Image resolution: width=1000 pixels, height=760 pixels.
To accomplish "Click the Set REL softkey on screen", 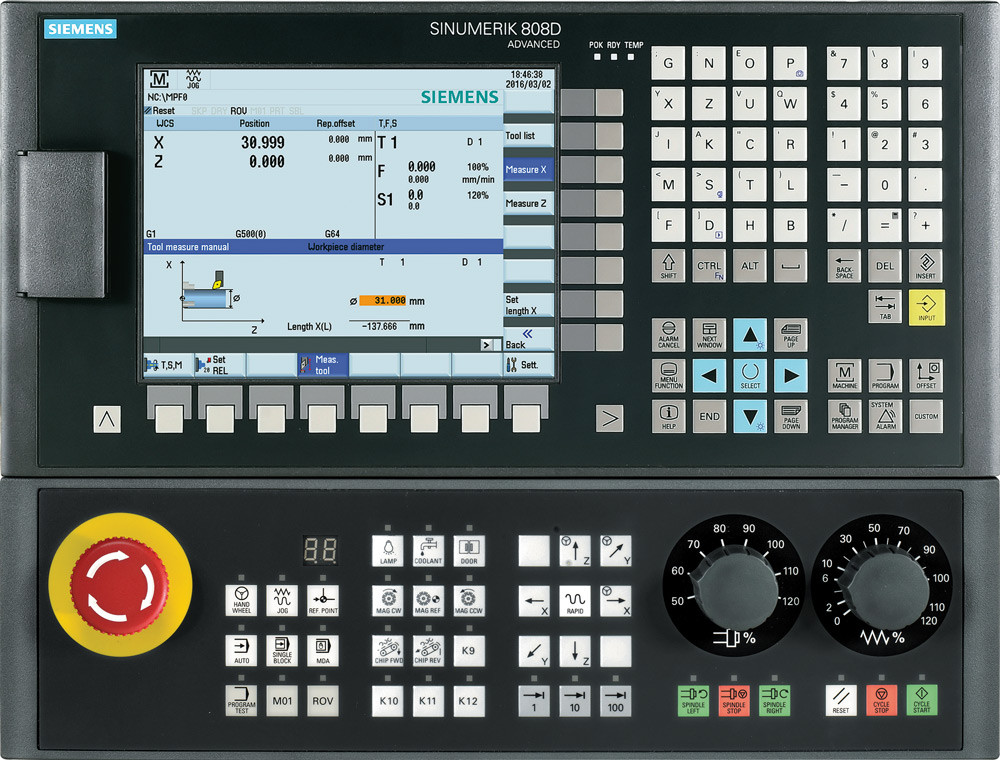I will 219,365.
